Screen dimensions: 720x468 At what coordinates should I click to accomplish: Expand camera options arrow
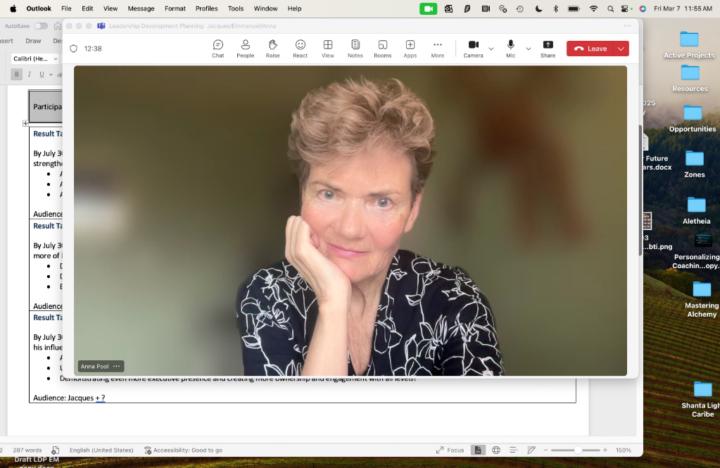point(491,49)
